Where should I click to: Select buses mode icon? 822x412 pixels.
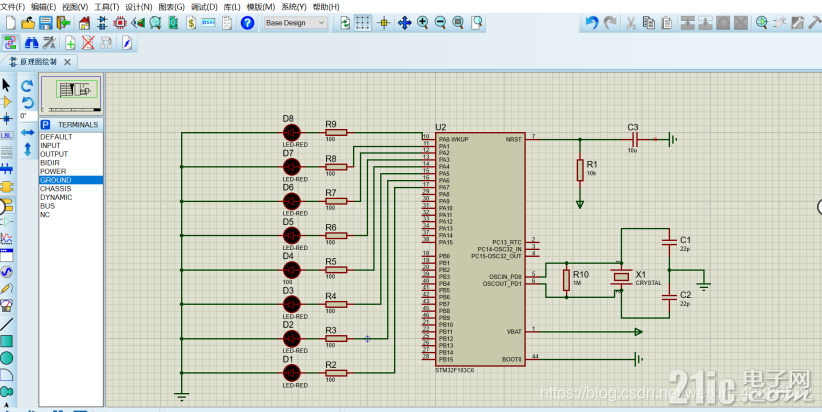6,169
